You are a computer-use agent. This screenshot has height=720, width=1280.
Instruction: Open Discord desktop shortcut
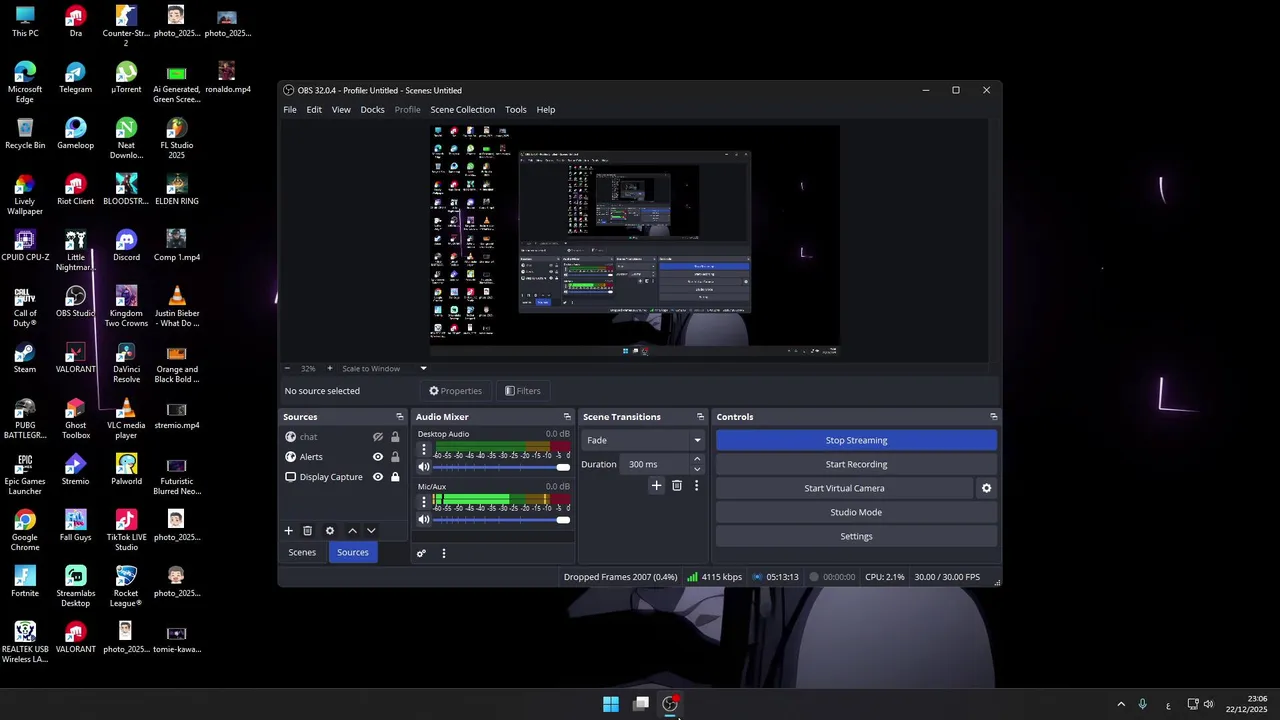[126, 245]
